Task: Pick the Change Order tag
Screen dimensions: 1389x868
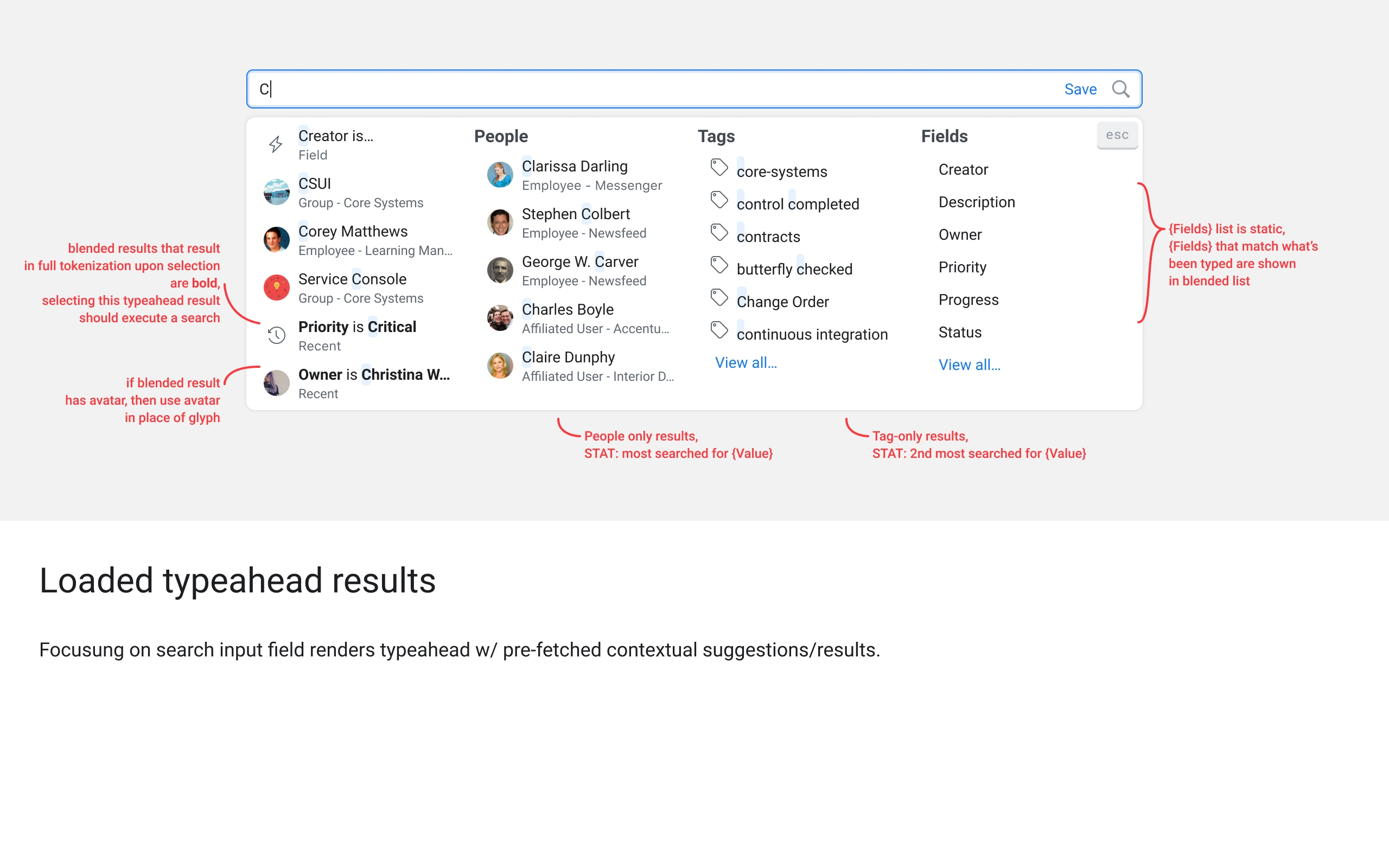Action: [782, 302]
